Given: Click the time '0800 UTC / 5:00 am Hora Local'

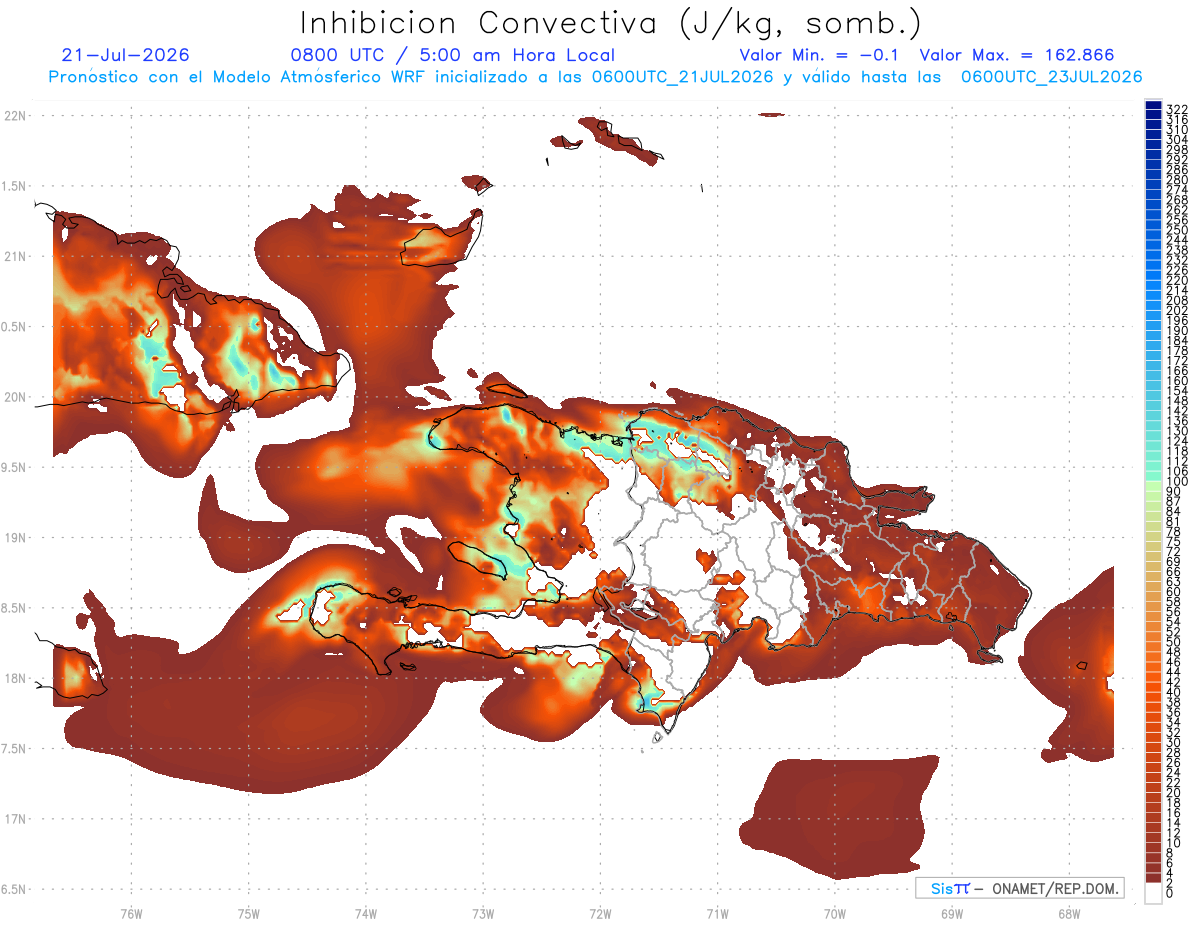Looking at the screenshot, I should coord(452,55).
